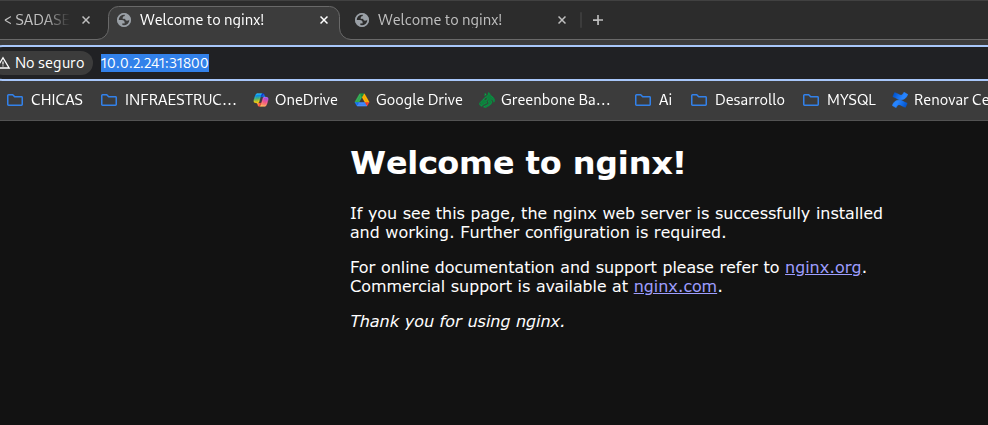Open the MYSQL bookmark folder
This screenshot has height=425, width=988.
coord(839,100)
